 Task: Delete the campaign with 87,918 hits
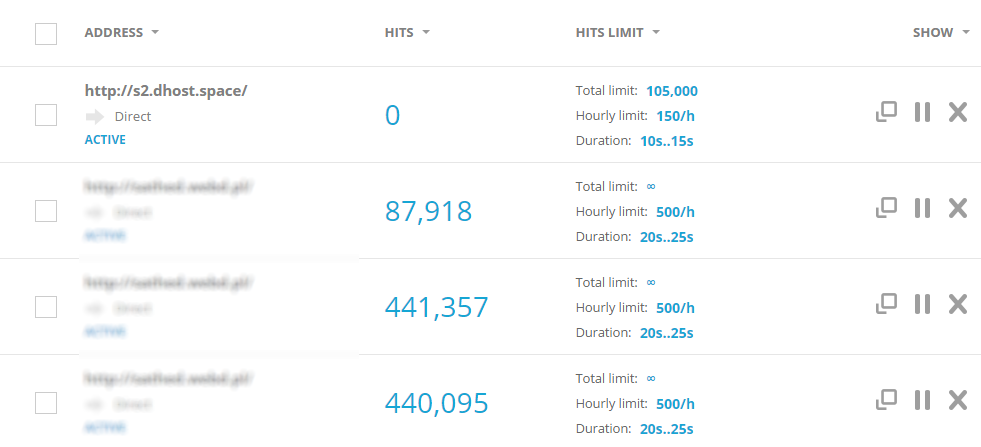[x=957, y=208]
